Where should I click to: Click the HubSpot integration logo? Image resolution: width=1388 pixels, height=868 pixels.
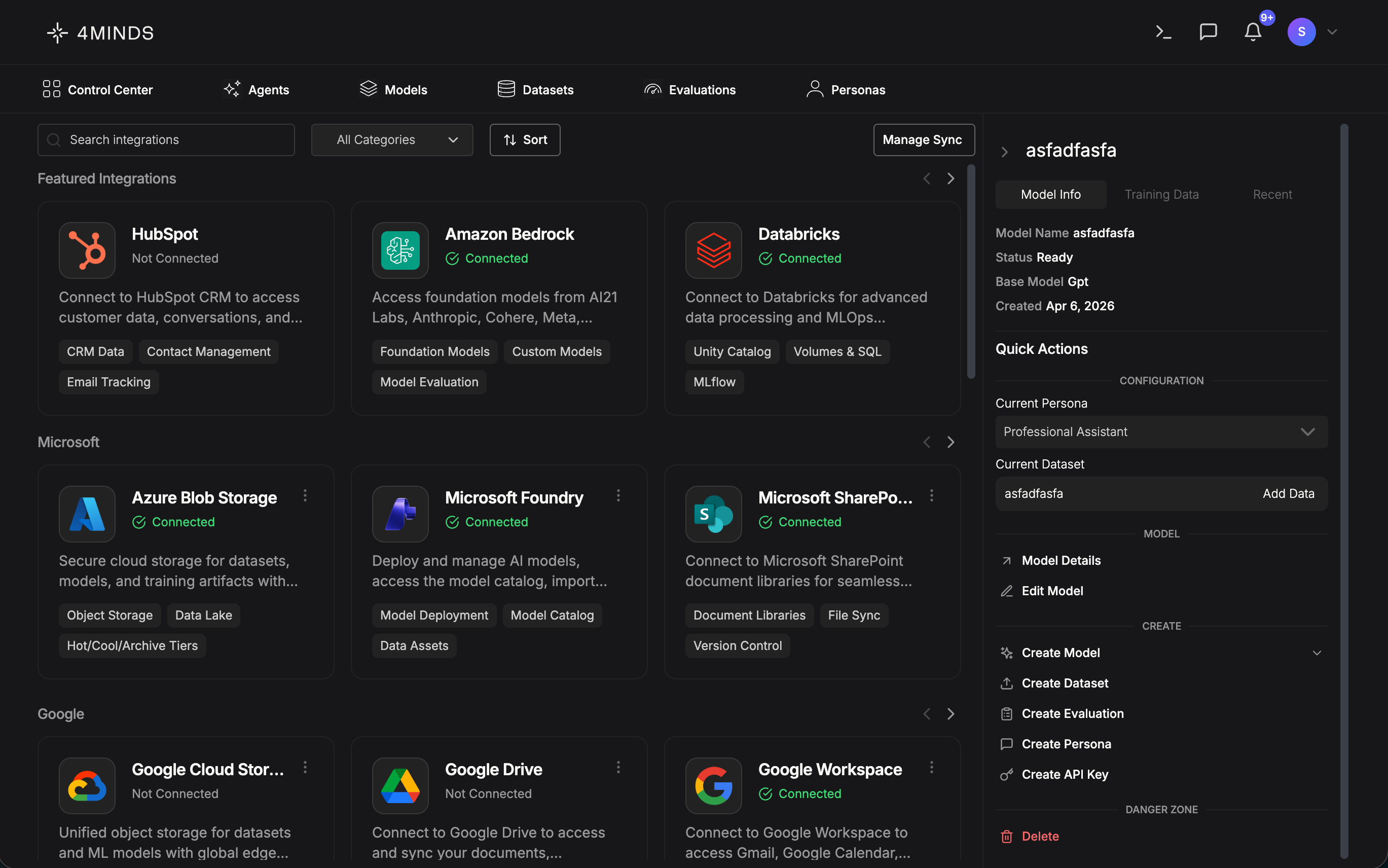click(87, 250)
